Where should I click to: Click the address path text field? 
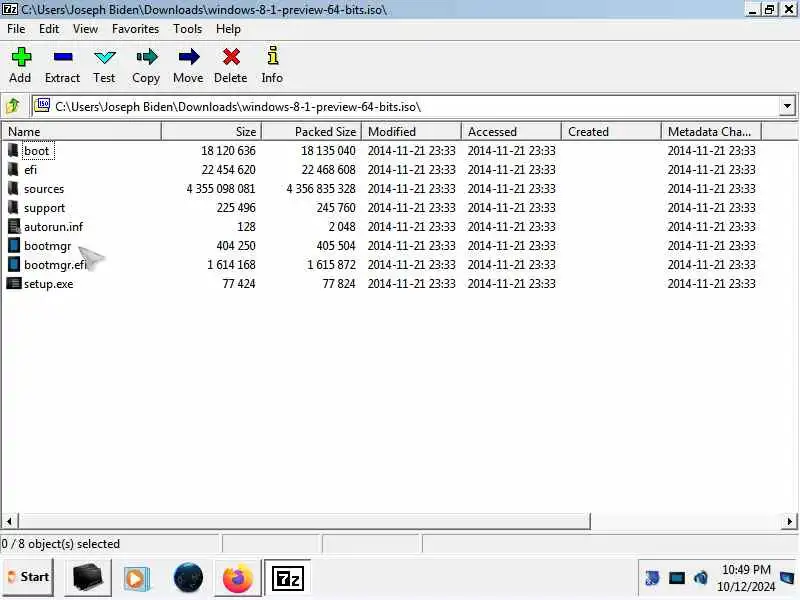tap(406, 106)
